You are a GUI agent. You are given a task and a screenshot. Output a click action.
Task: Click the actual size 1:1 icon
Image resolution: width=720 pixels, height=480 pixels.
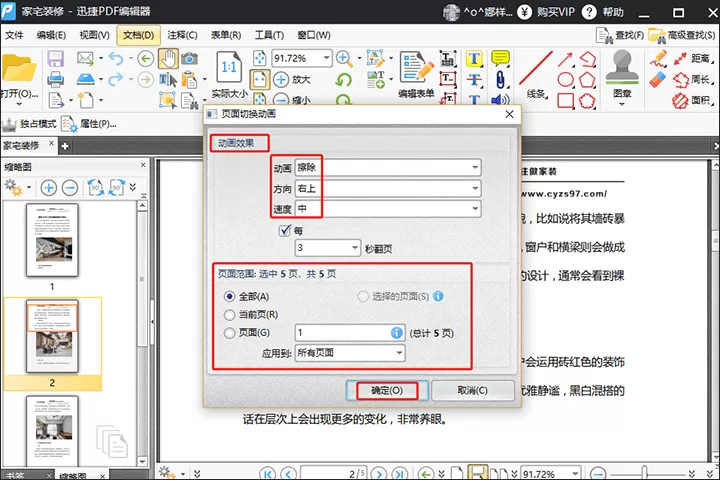(229, 68)
